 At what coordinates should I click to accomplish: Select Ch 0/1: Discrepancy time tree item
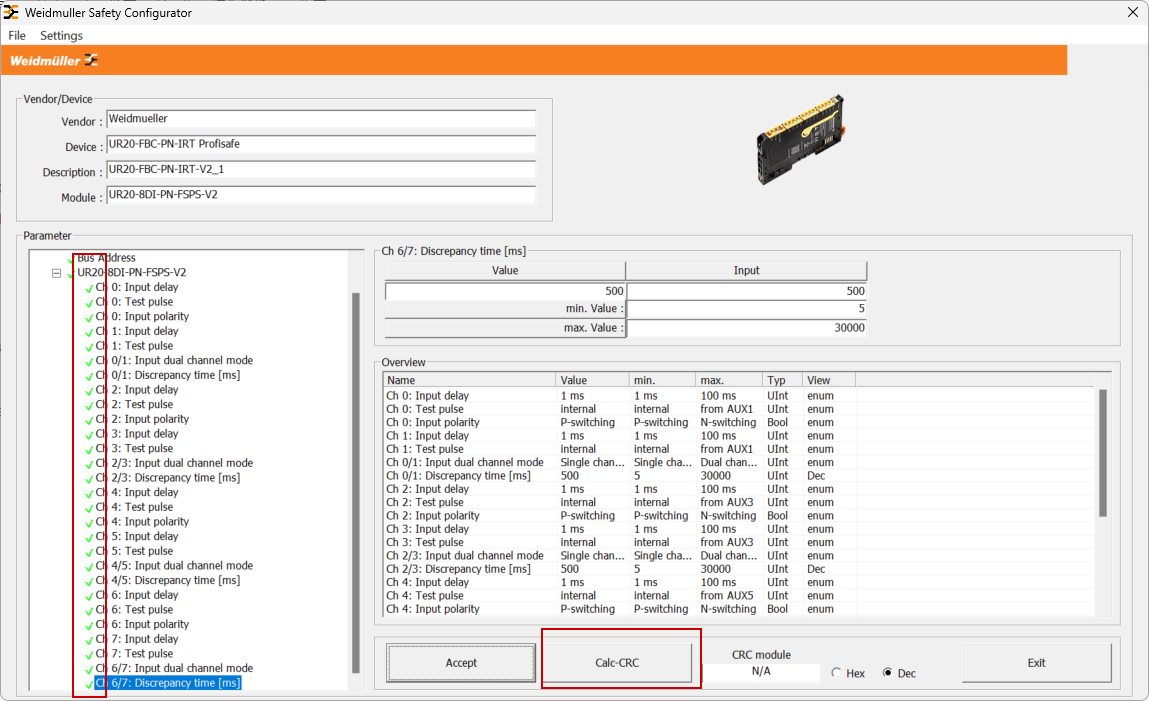168,375
